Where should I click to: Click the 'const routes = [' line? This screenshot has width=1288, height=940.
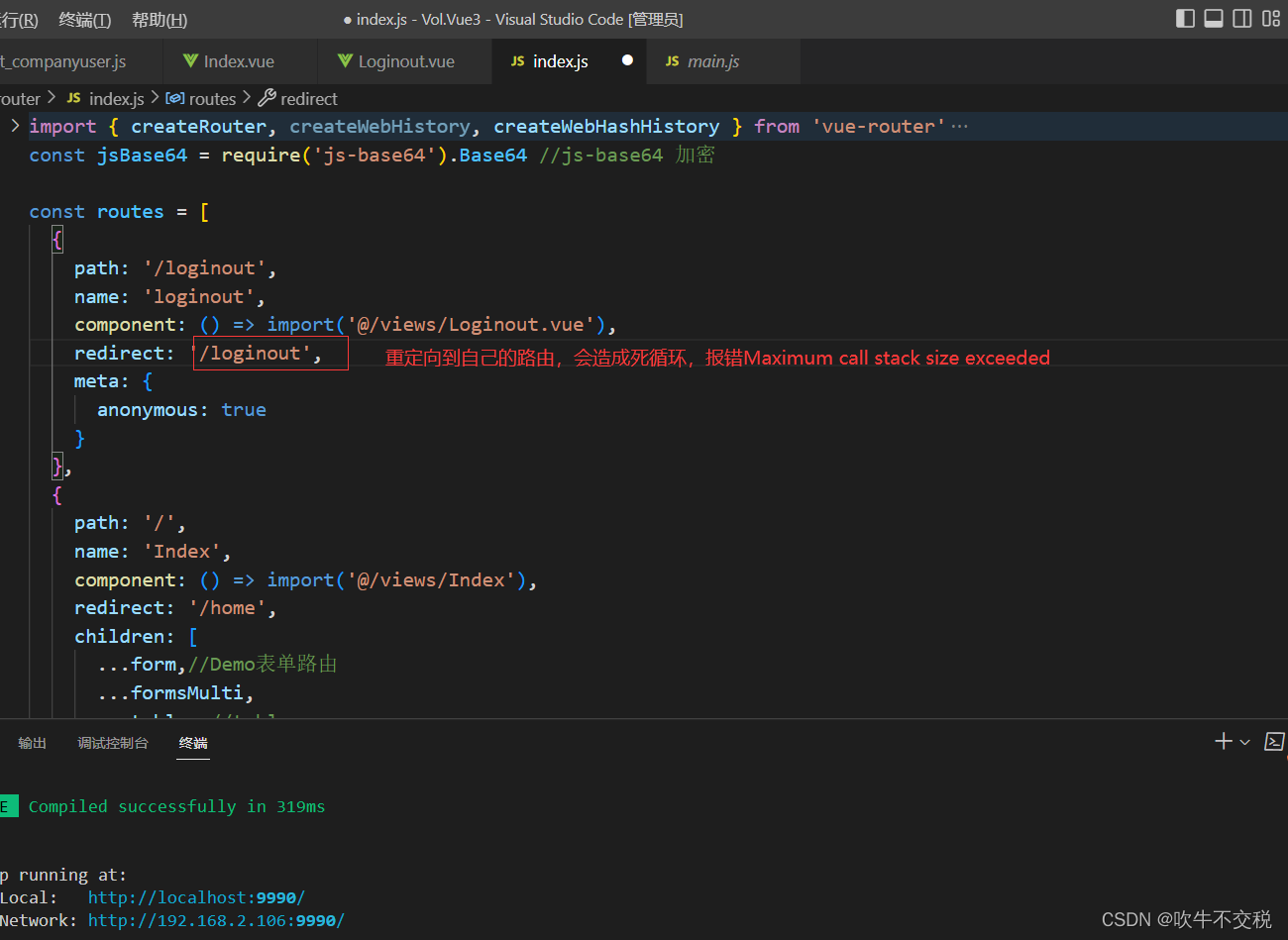click(119, 212)
